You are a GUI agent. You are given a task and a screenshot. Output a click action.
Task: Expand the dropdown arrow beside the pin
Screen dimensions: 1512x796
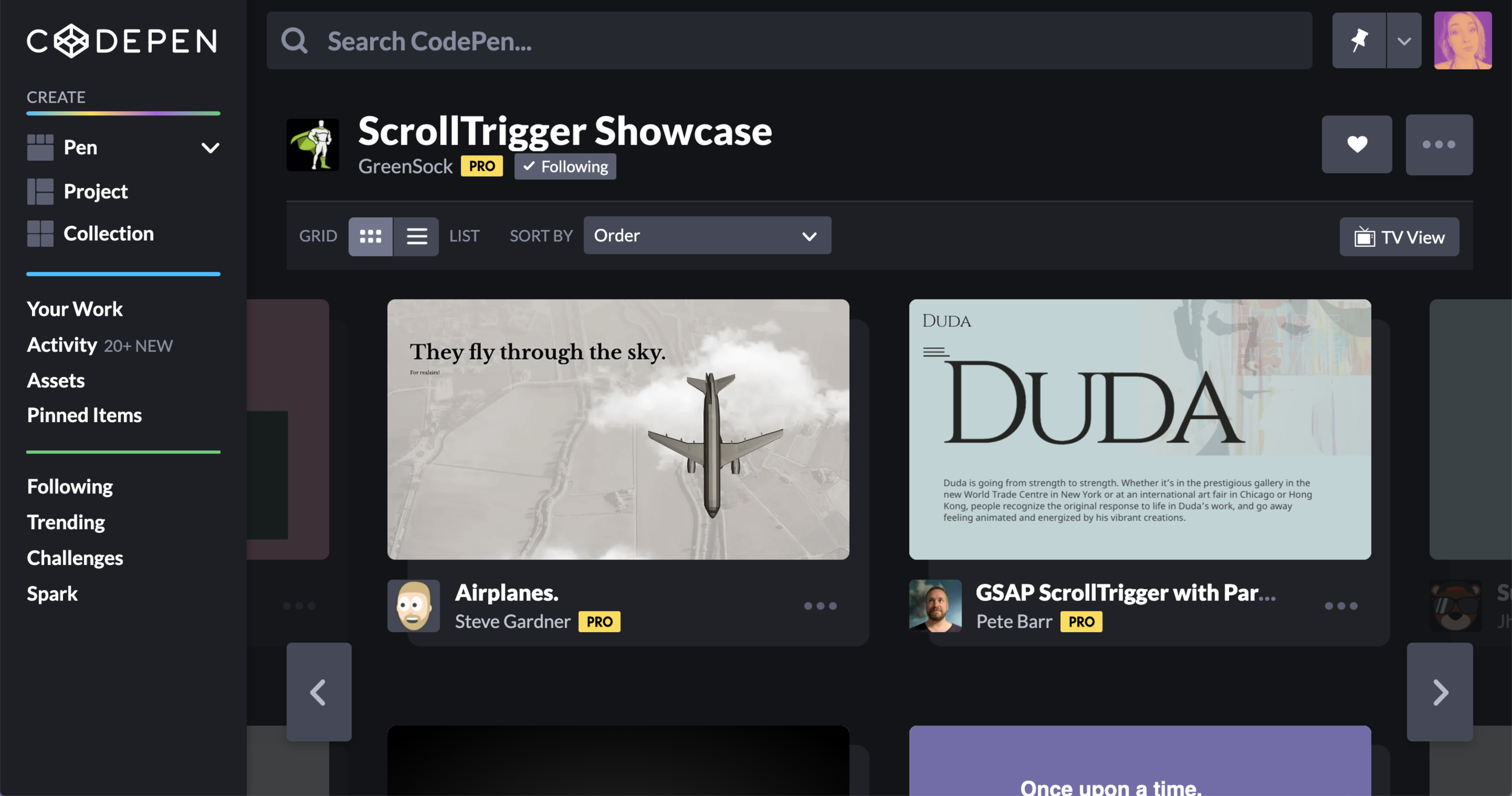click(x=1404, y=41)
